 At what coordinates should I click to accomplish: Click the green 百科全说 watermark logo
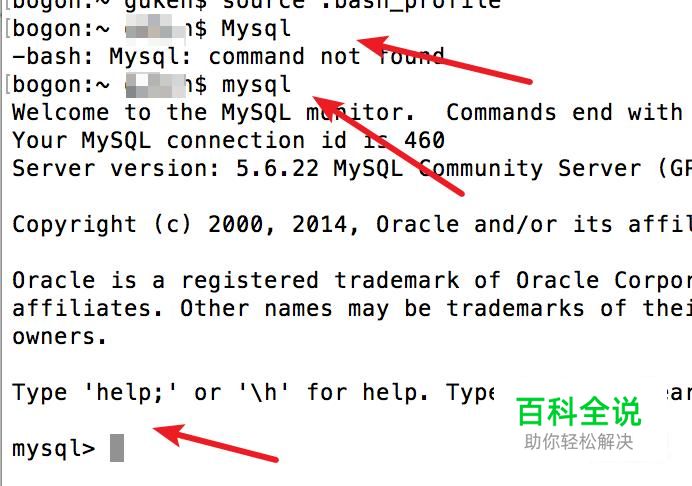(579, 411)
